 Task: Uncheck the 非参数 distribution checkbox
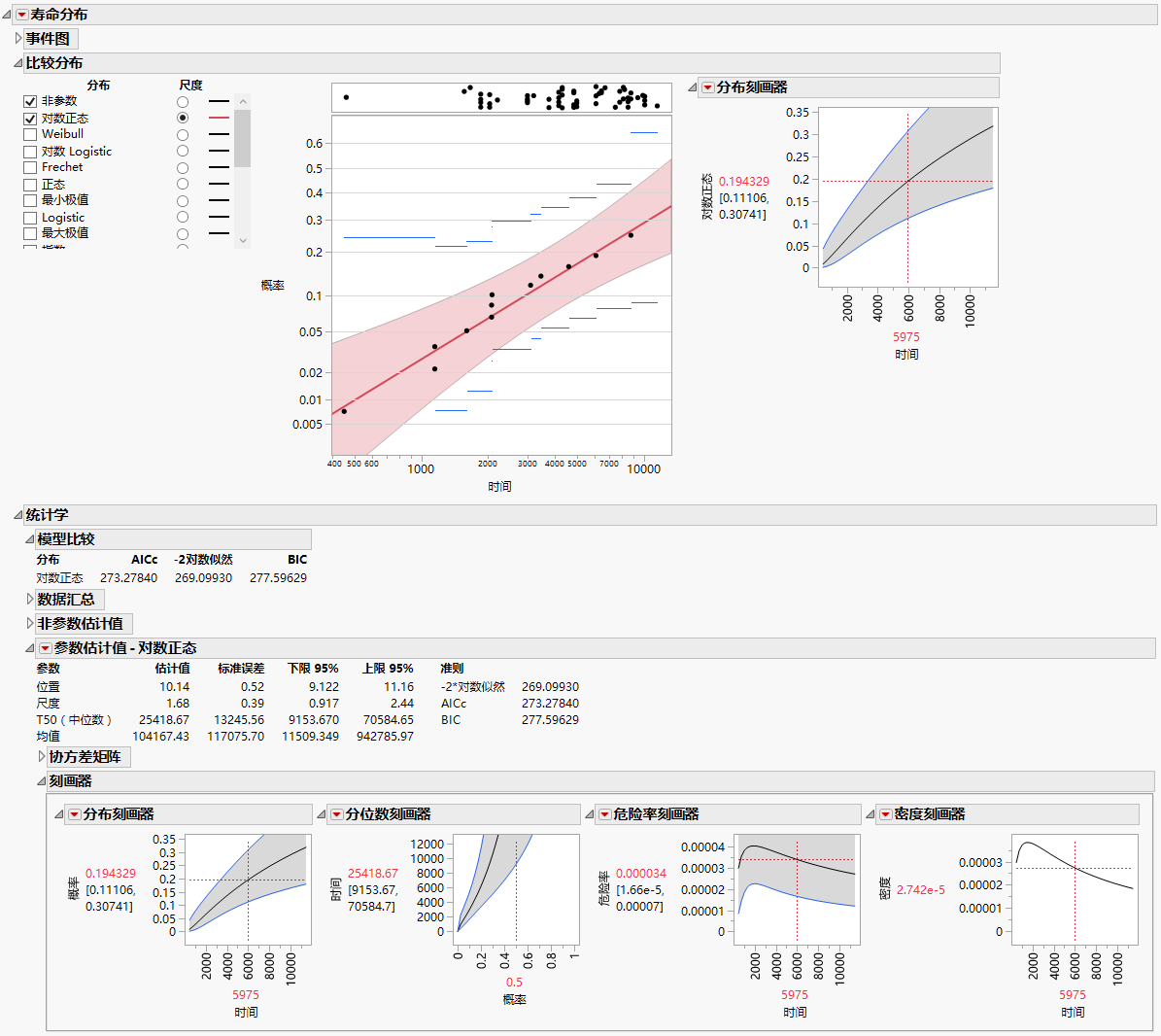coord(30,101)
